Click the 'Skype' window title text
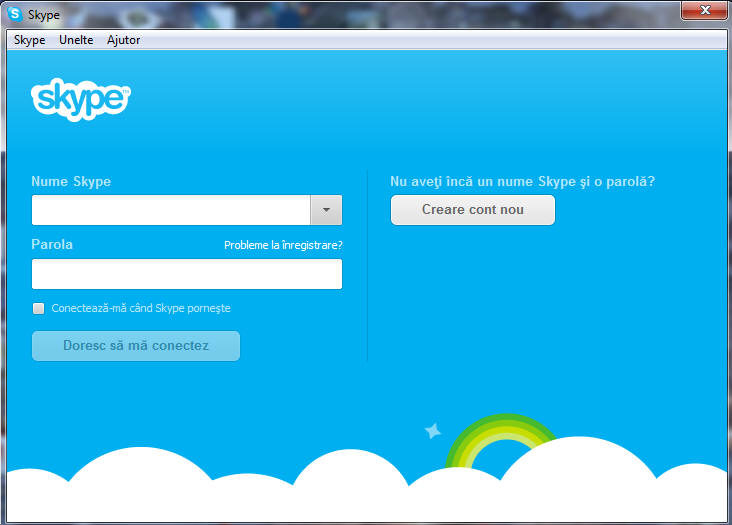The image size is (732, 525). pyautogui.click(x=44, y=14)
